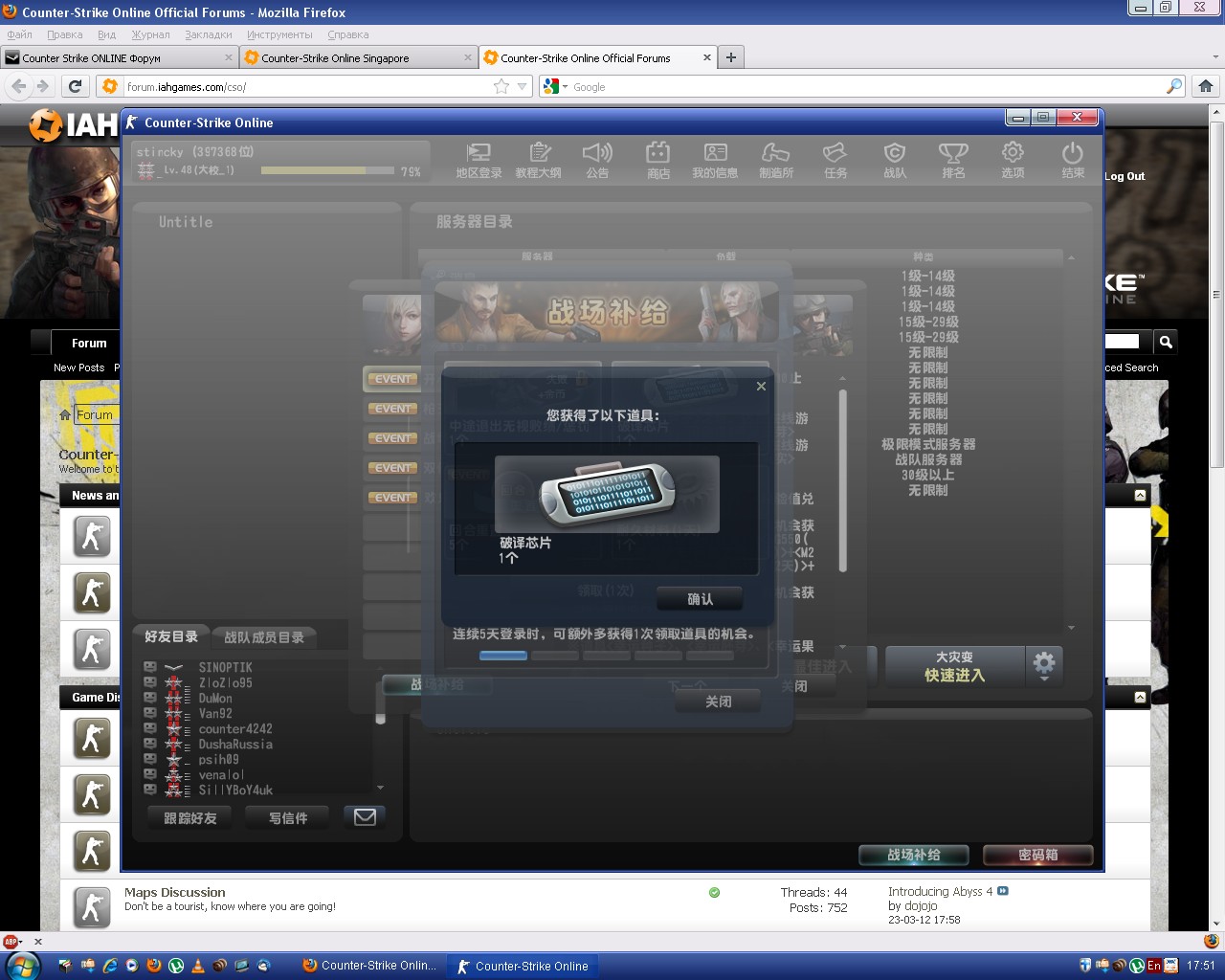Open the 密码箱 code box button
The image size is (1225, 980).
[1037, 855]
